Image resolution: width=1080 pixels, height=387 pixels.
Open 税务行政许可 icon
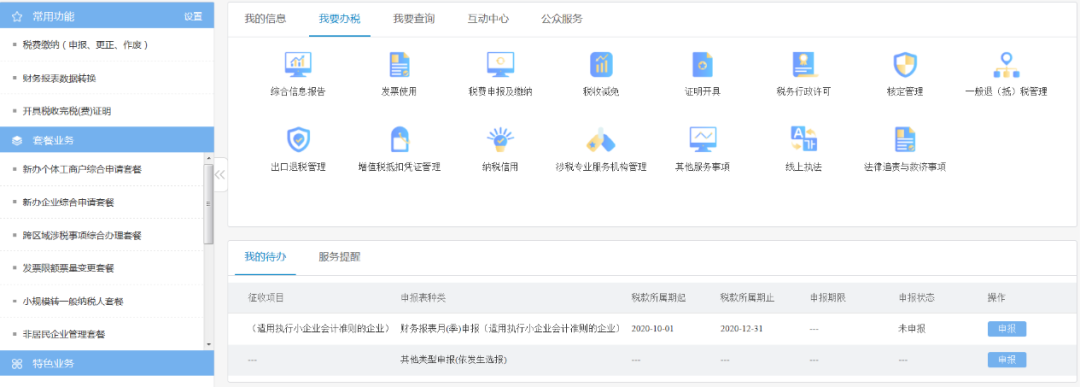pyautogui.click(x=803, y=65)
